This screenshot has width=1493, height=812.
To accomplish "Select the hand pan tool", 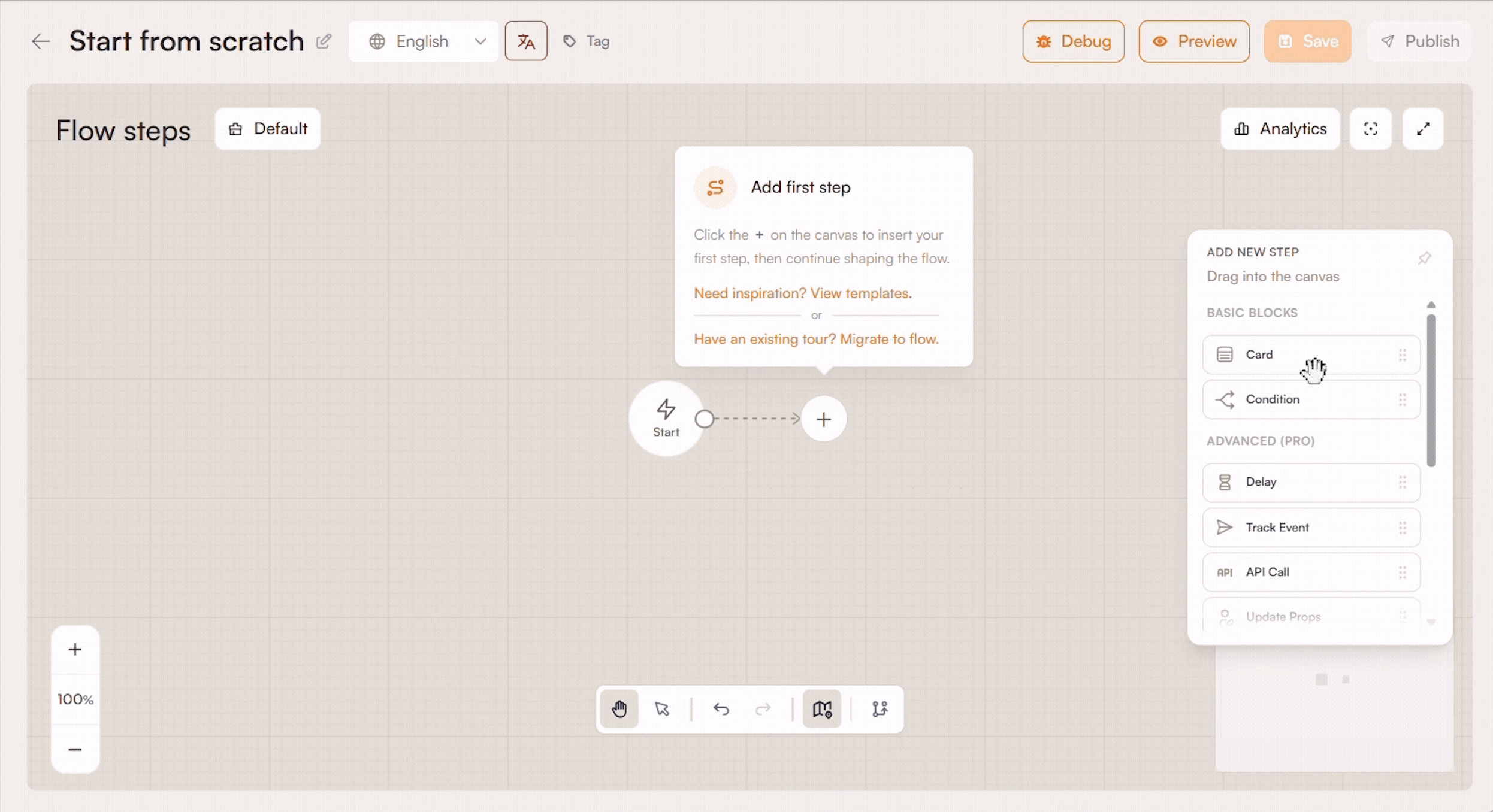I will [x=619, y=709].
